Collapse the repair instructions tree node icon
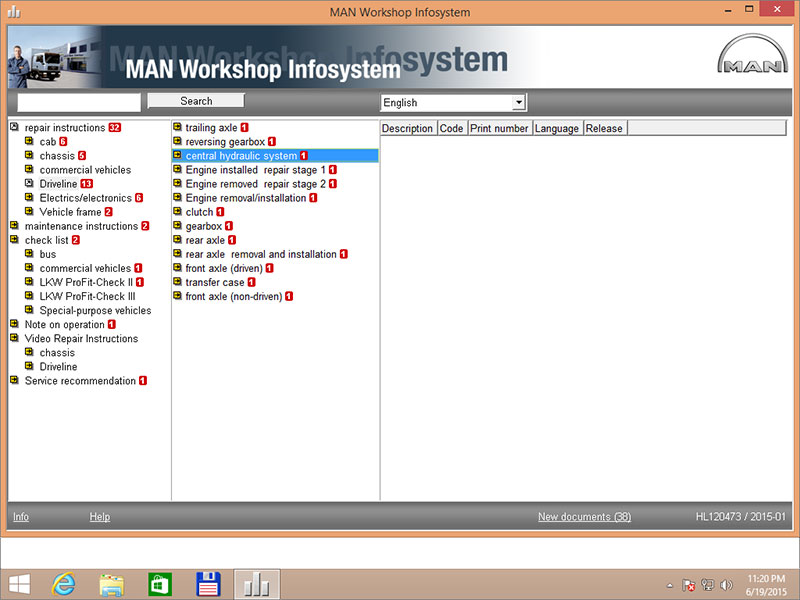The image size is (800, 600). [x=14, y=127]
